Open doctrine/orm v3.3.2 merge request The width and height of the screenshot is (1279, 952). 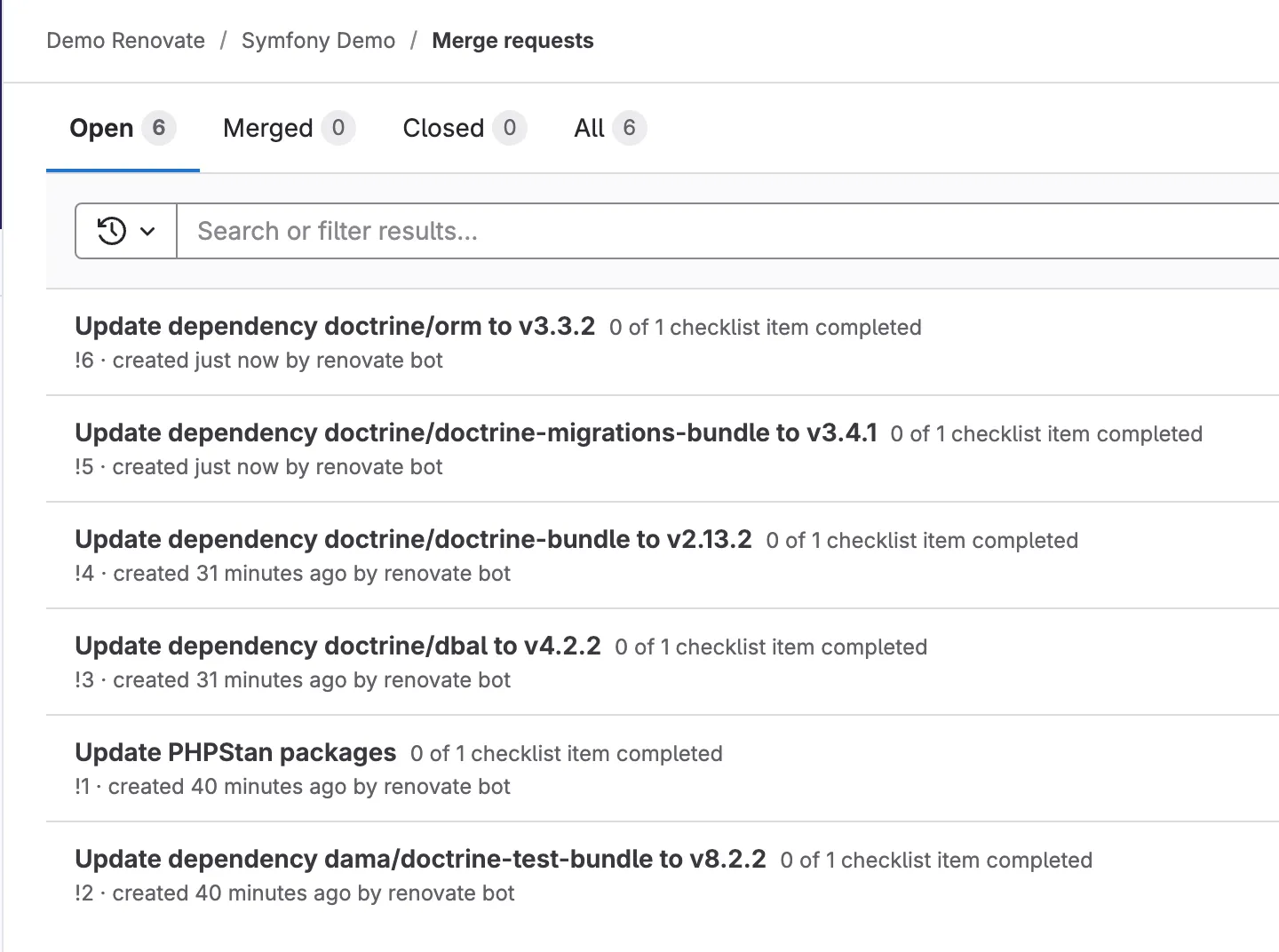(x=335, y=326)
